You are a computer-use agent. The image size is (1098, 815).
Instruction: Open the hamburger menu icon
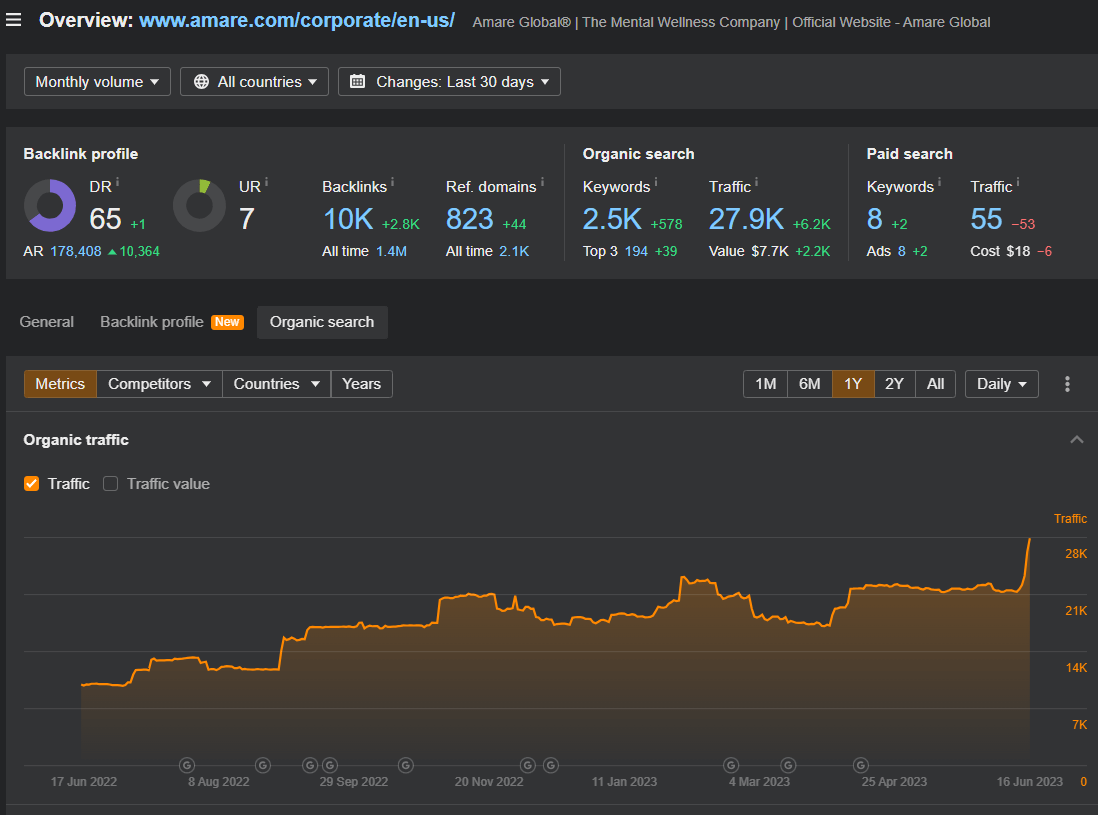pyautogui.click(x=13, y=20)
